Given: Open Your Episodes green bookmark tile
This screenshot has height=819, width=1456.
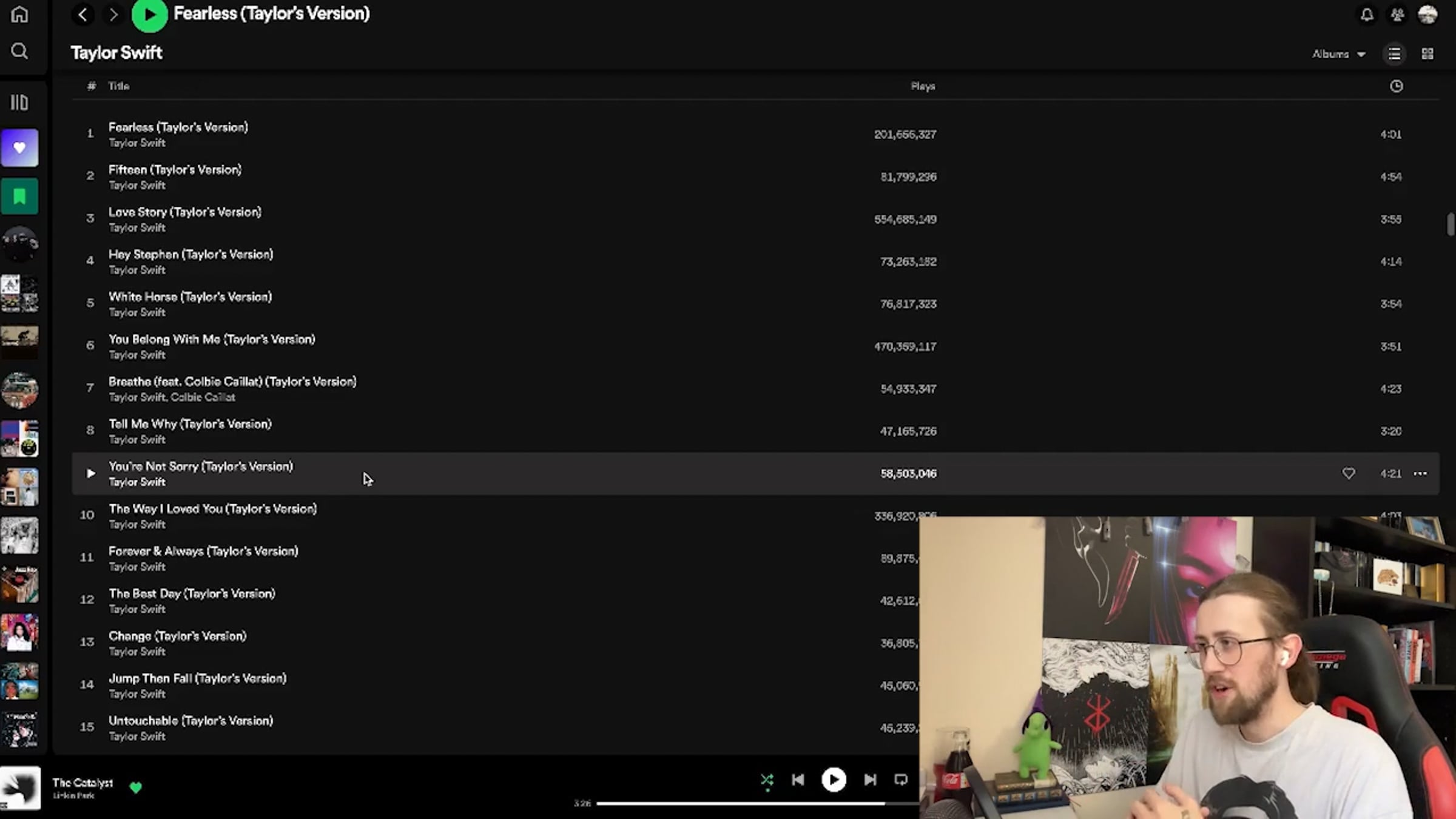Looking at the screenshot, I should (x=19, y=196).
